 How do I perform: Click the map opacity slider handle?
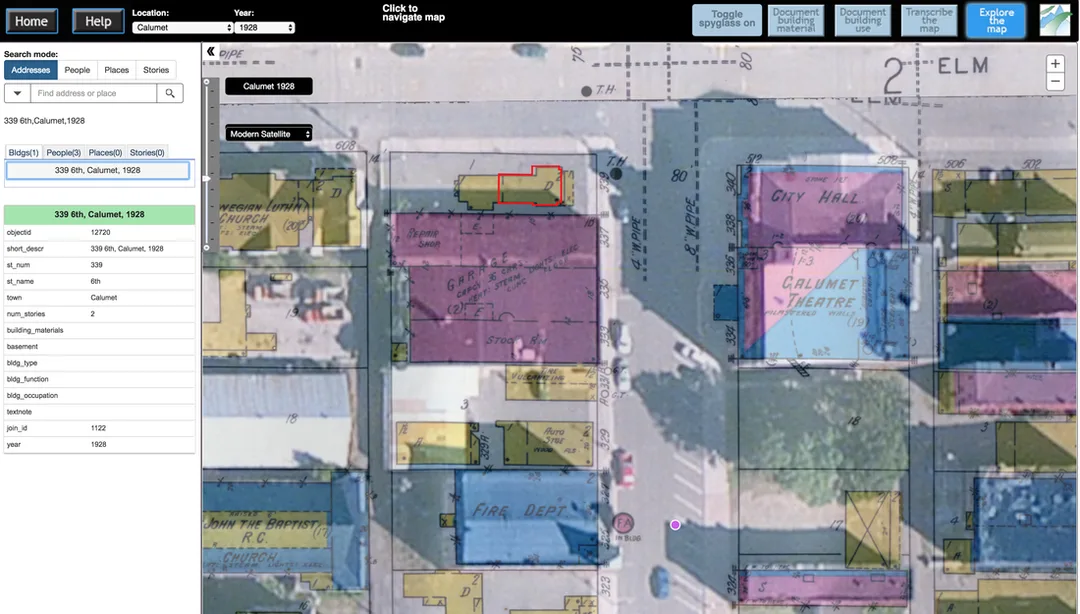(x=206, y=178)
